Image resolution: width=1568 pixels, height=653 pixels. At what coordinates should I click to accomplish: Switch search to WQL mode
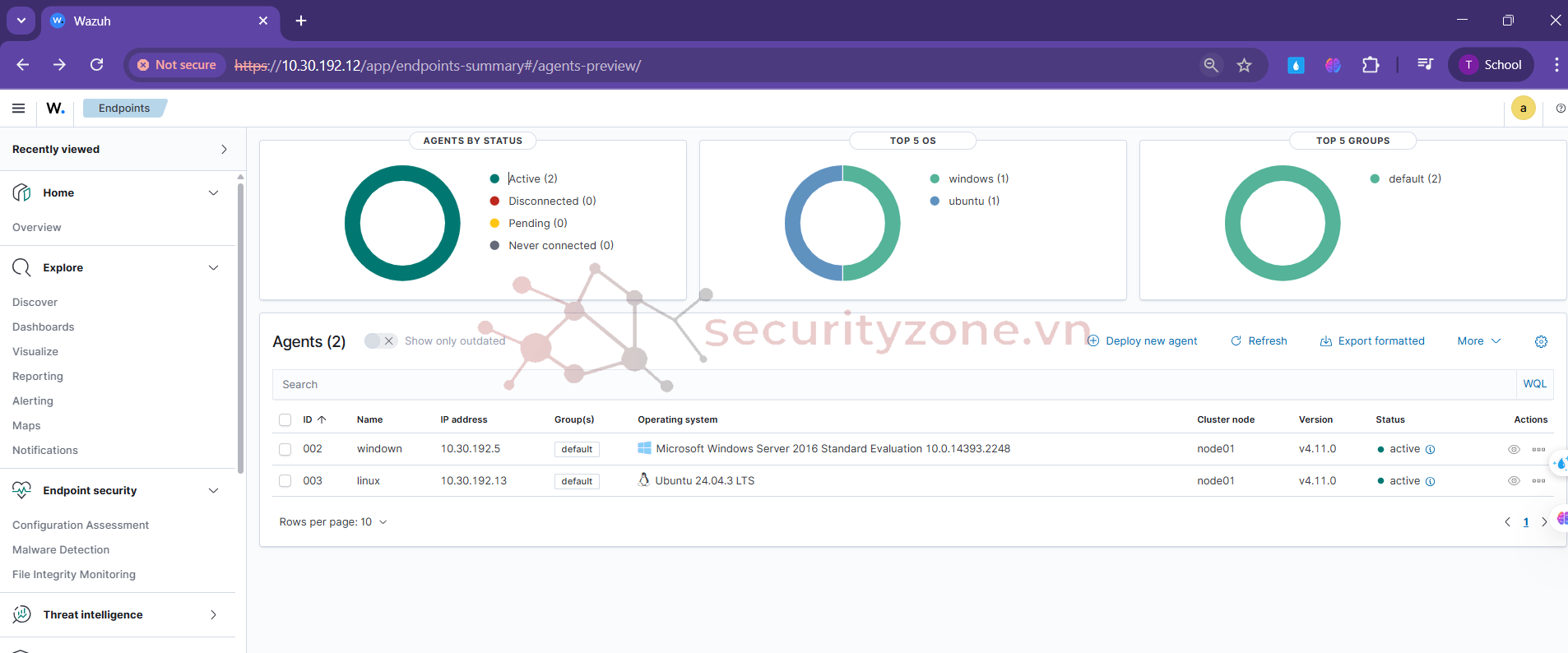(1534, 384)
